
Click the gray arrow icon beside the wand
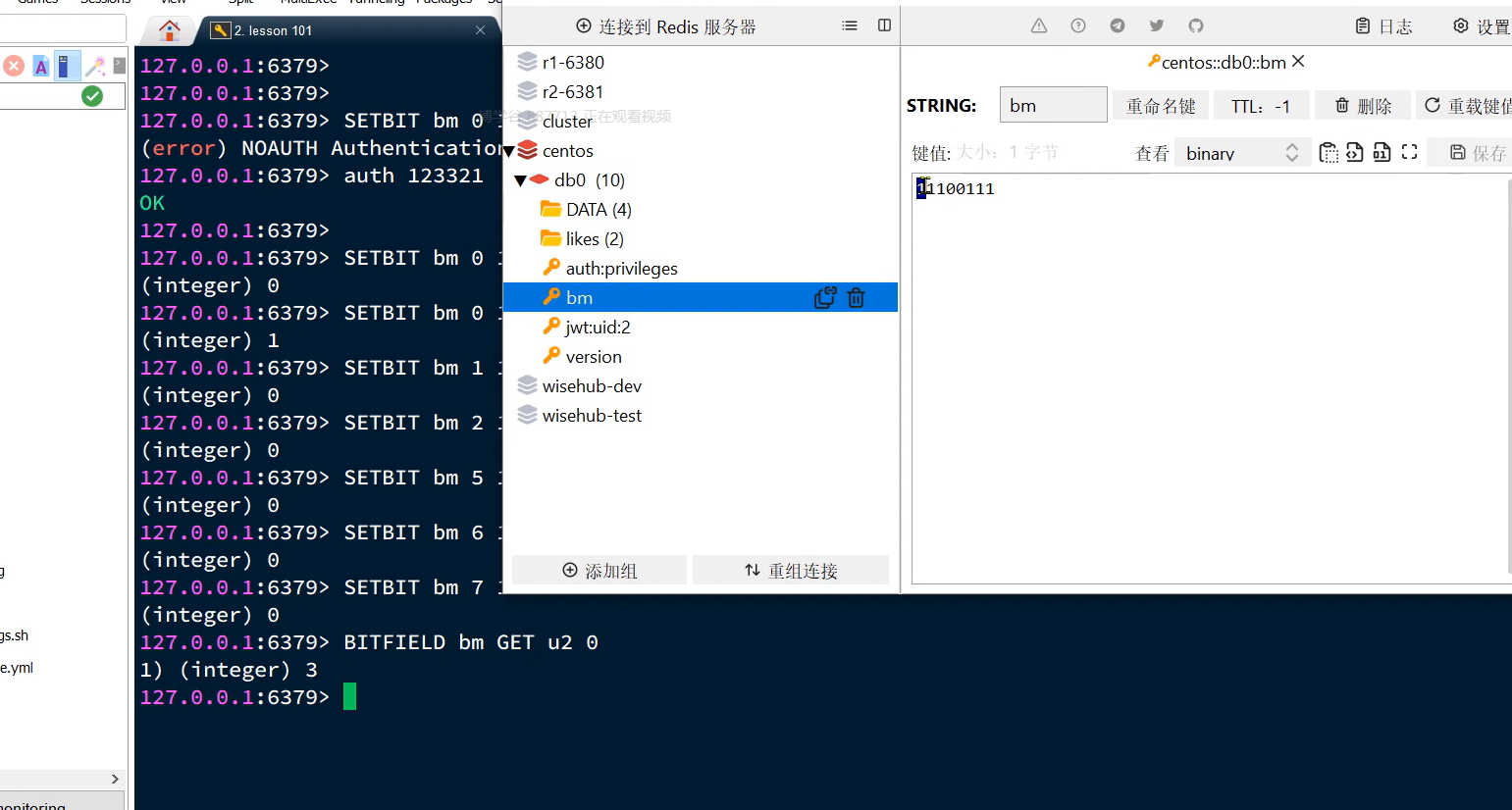(119, 66)
